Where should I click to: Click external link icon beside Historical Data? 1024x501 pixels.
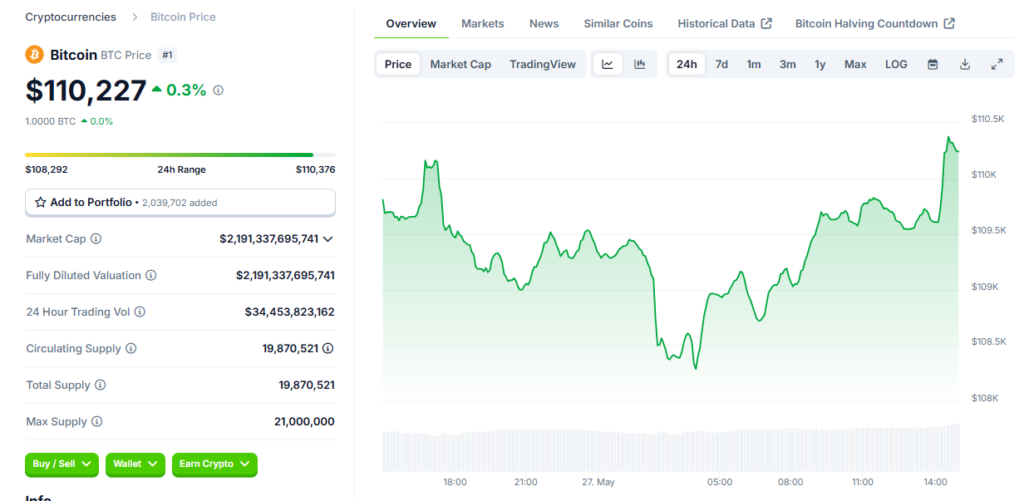click(767, 24)
